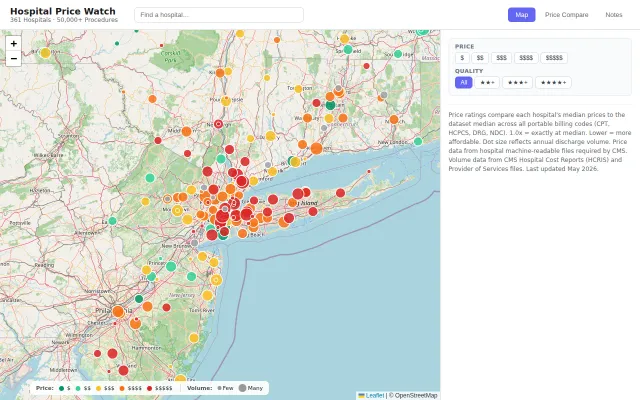Select the large orange marker near New Haven
The height and width of the screenshot is (400, 640).
(x=316, y=148)
